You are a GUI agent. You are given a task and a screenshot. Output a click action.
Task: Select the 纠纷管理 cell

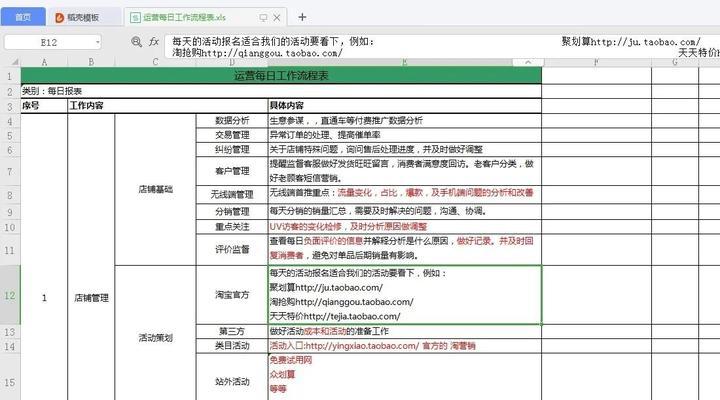[232, 149]
